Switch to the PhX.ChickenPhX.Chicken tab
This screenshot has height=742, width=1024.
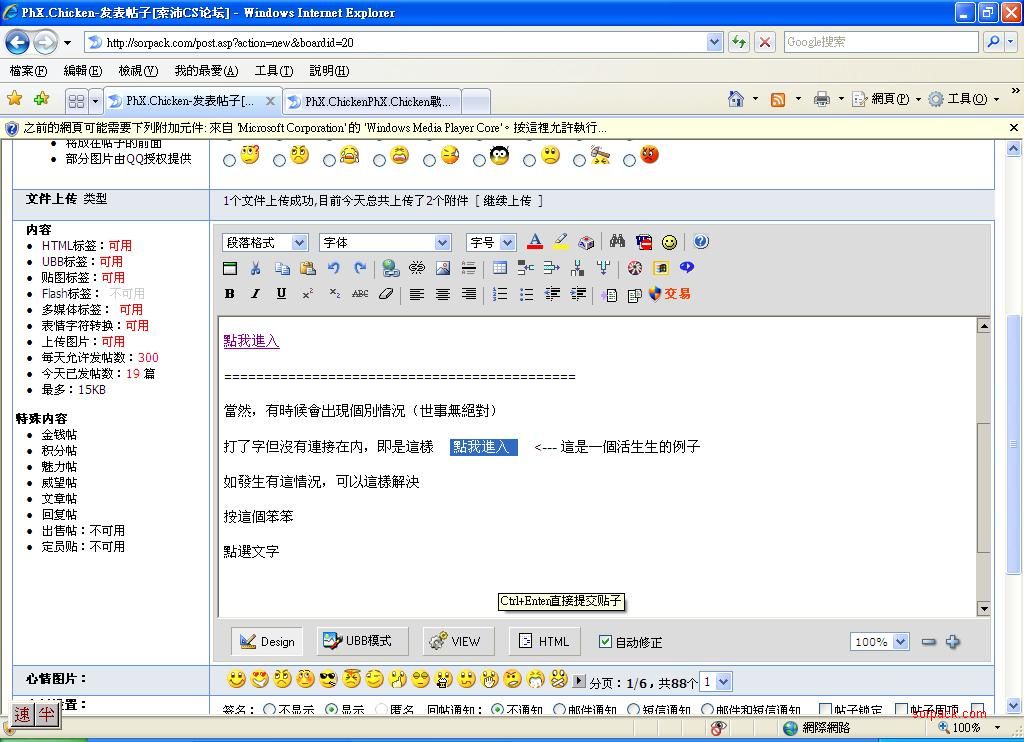pyautogui.click(x=372, y=101)
